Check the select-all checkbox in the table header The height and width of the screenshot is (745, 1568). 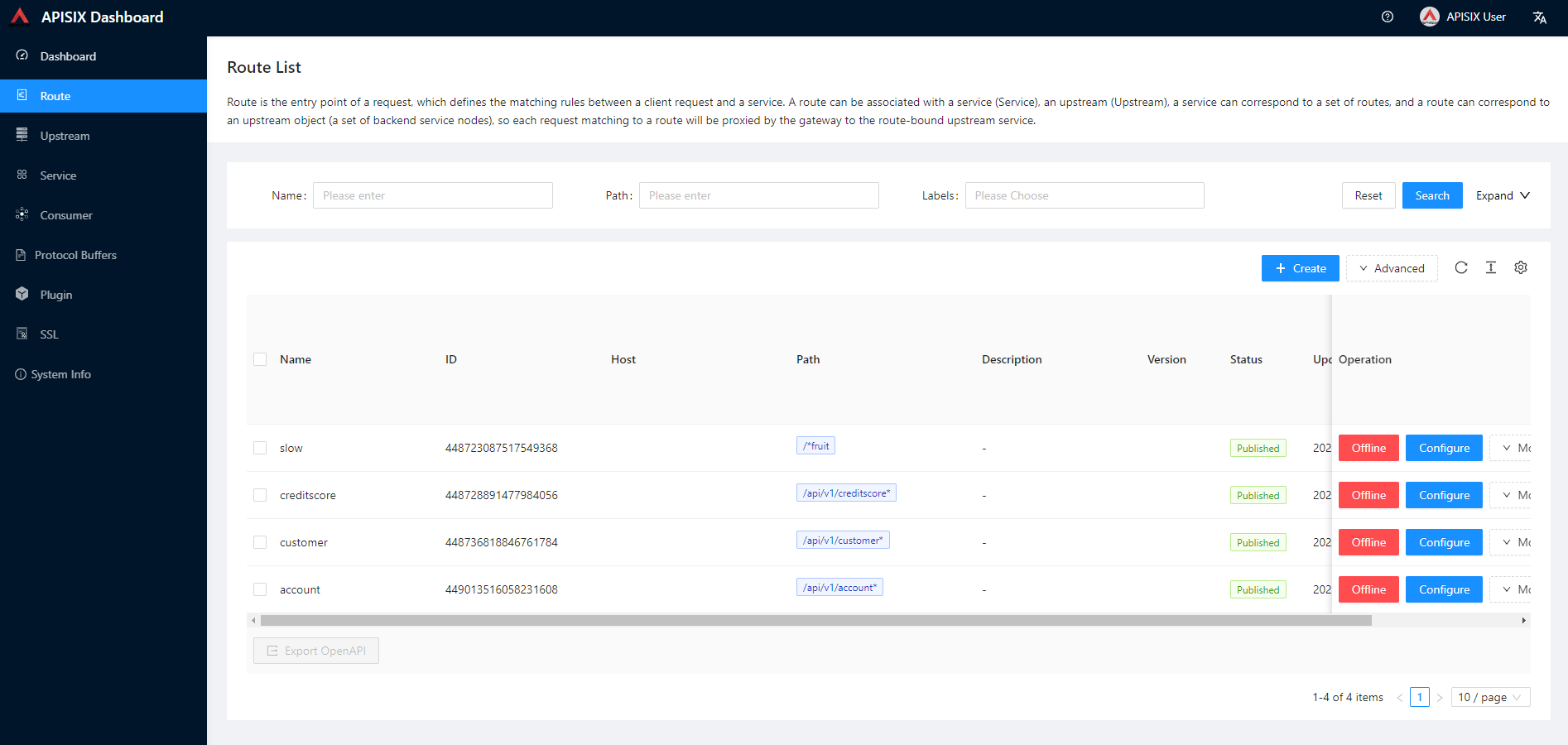click(260, 359)
